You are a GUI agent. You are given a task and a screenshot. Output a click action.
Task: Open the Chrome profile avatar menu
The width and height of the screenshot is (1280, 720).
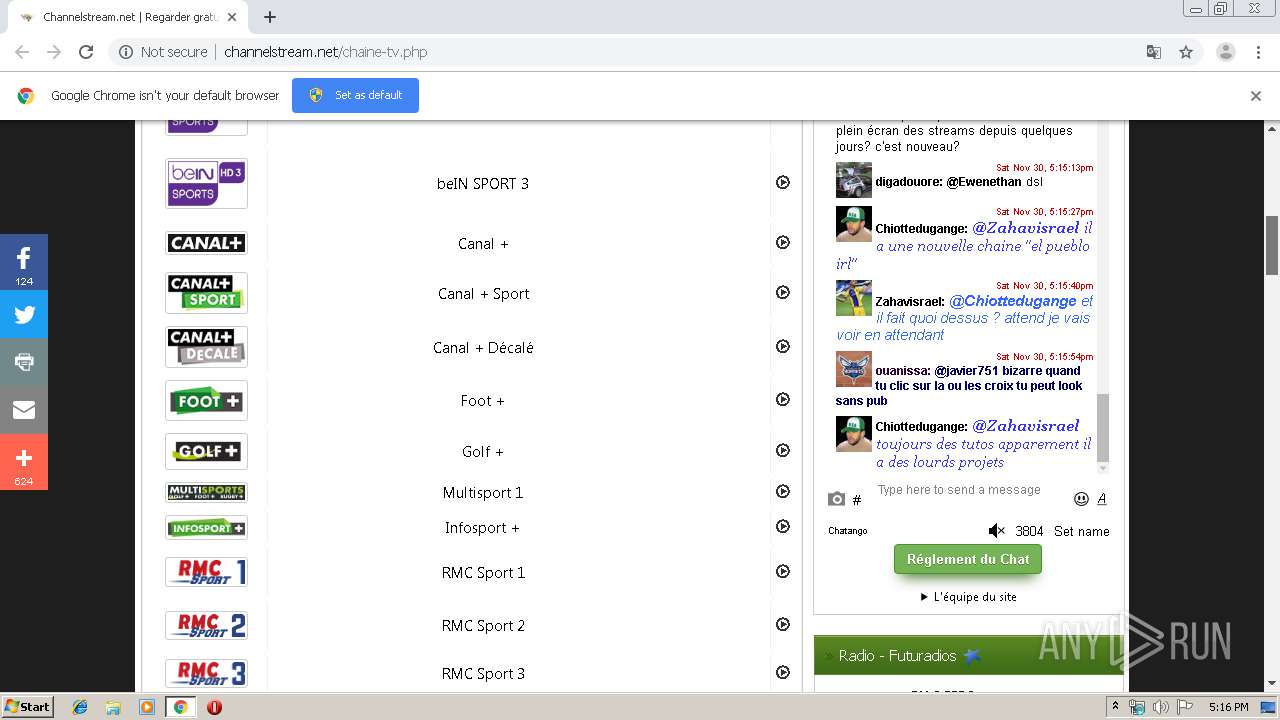[1226, 52]
